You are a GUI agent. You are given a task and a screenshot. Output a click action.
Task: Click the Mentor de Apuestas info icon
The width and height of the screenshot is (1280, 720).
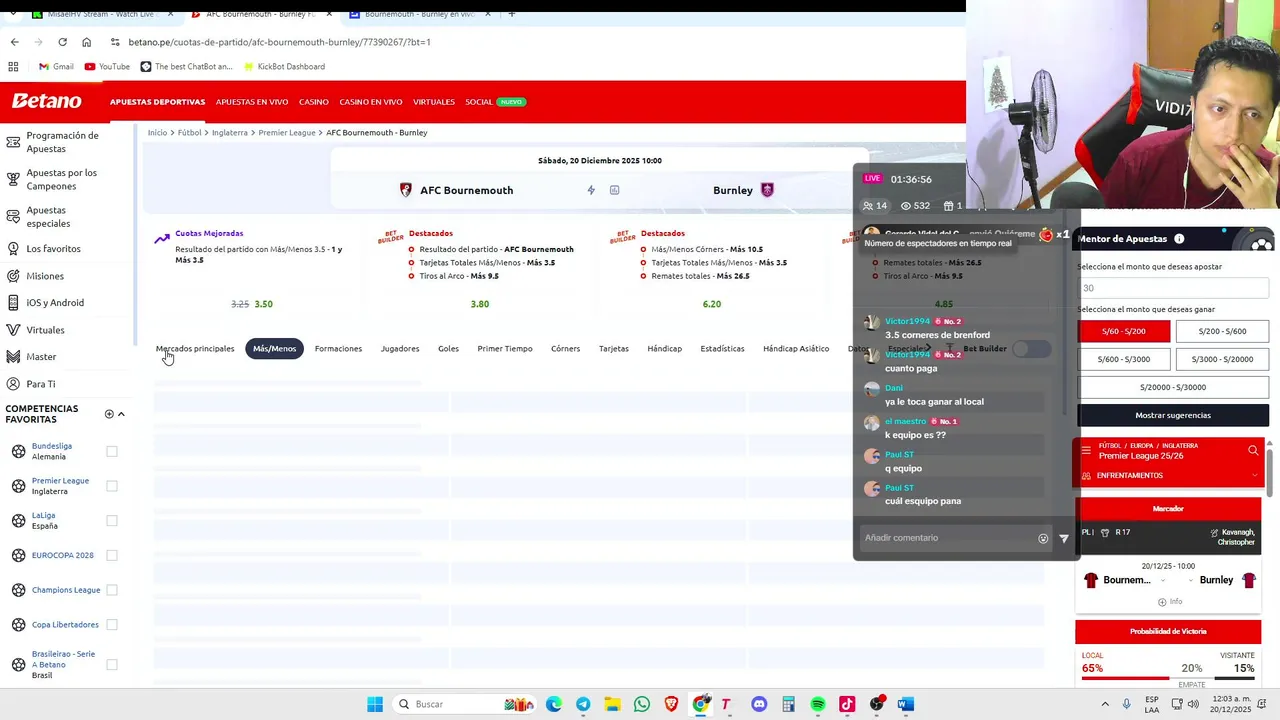[x=1179, y=239]
